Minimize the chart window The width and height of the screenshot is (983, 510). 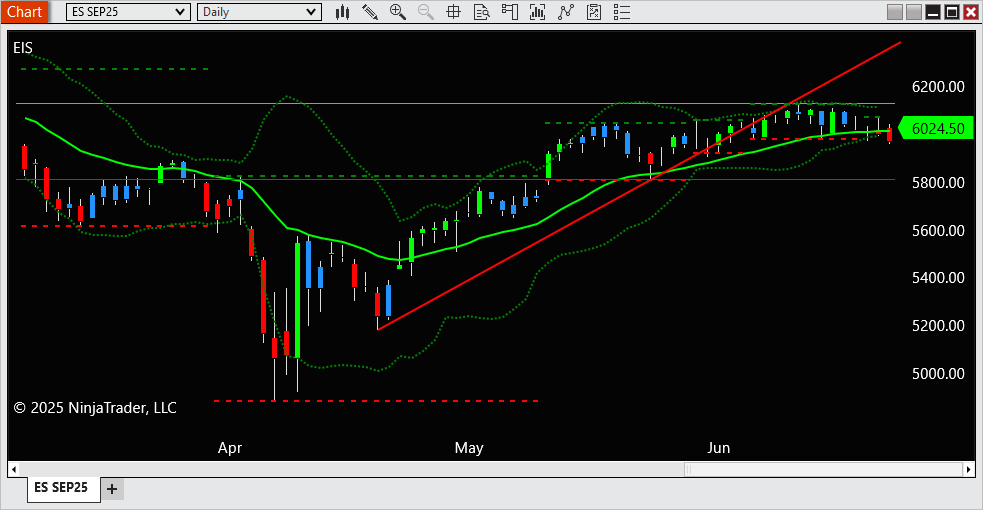tap(933, 12)
